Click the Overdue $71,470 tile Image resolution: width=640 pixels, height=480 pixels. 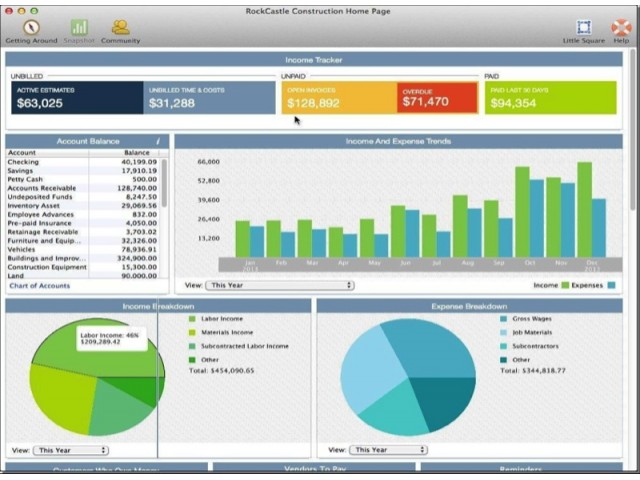click(x=437, y=98)
